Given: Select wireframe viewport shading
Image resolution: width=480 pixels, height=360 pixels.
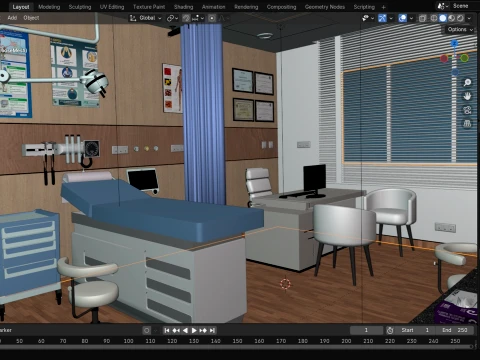Looking at the screenshot, I should point(434,18).
